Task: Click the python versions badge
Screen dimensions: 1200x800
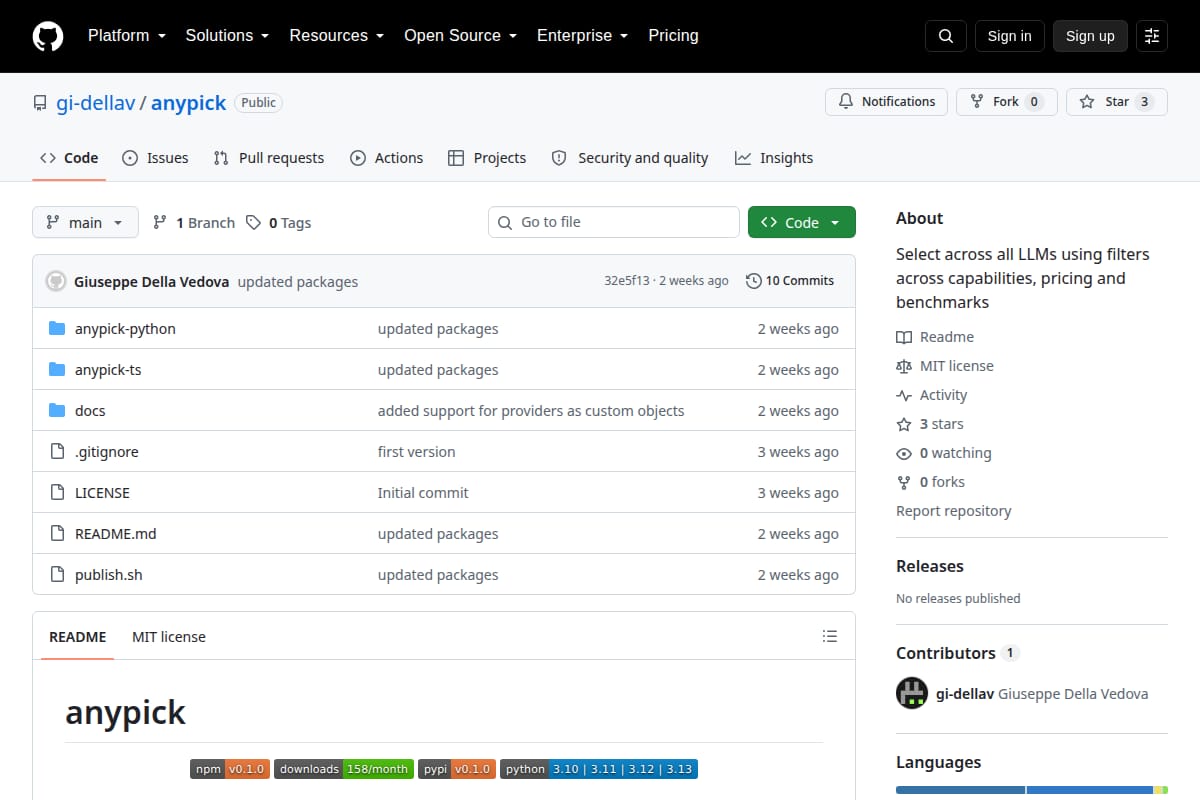Action: (599, 769)
